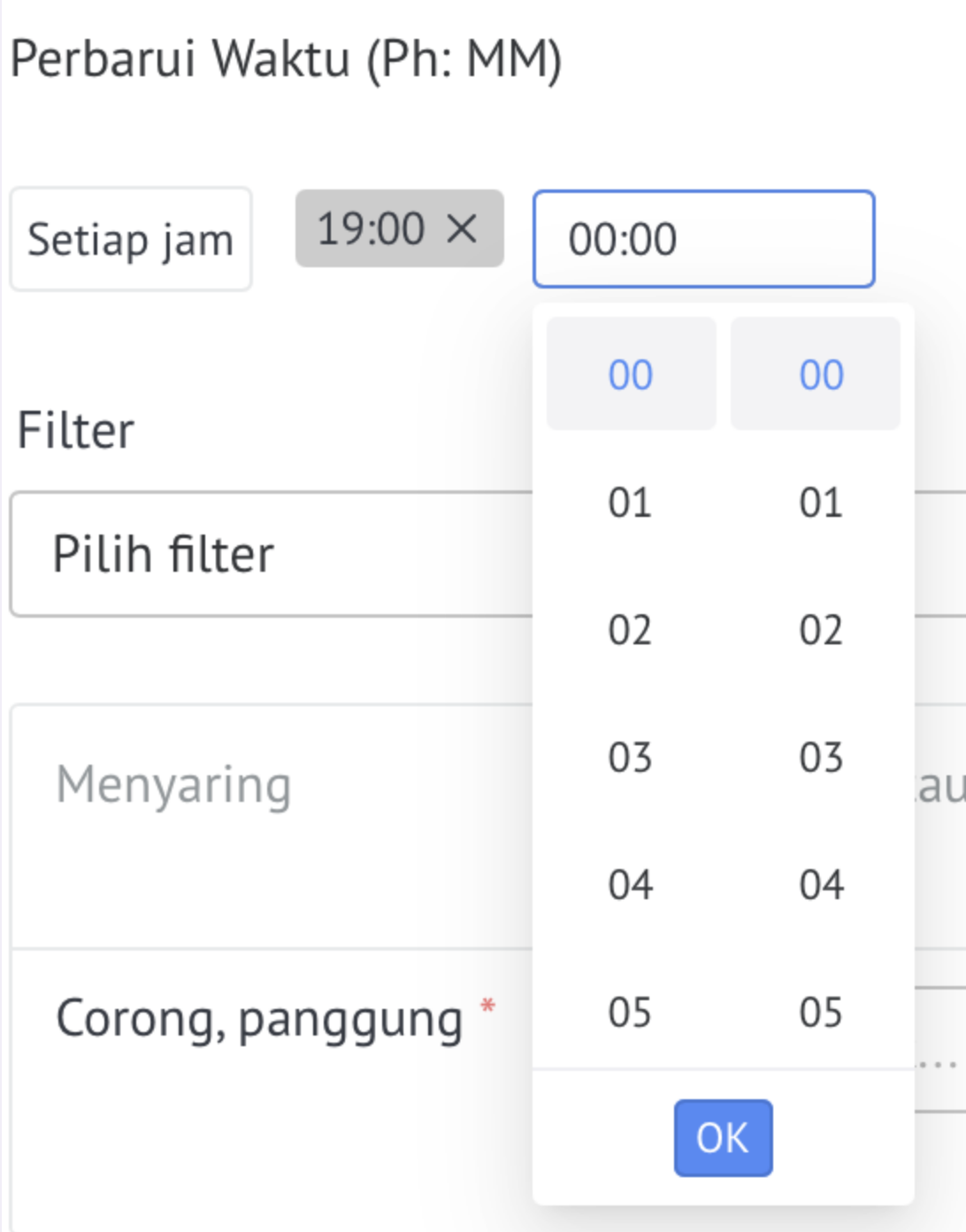
Task: Select hour 02 in time picker
Action: (x=631, y=629)
